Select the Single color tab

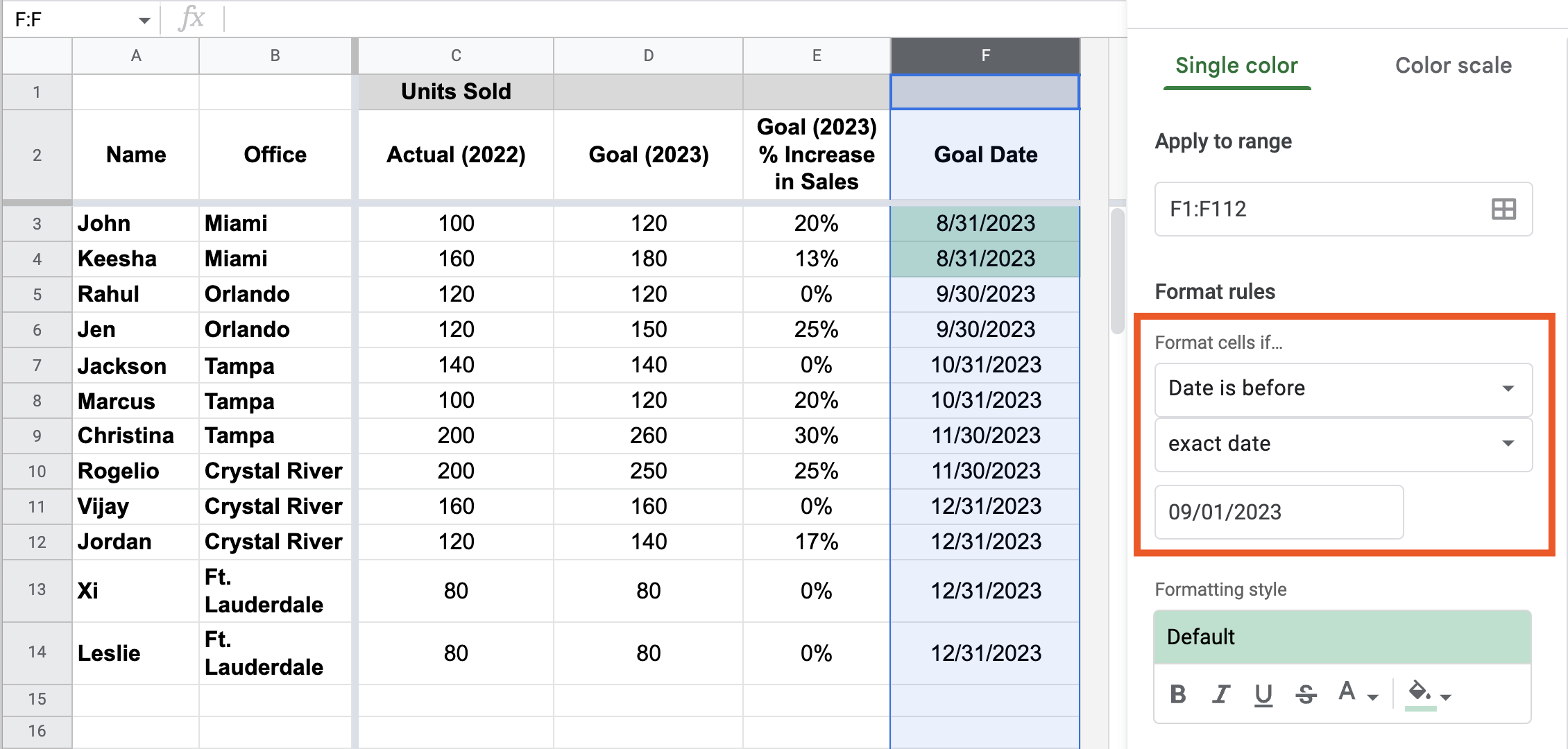click(x=1236, y=66)
